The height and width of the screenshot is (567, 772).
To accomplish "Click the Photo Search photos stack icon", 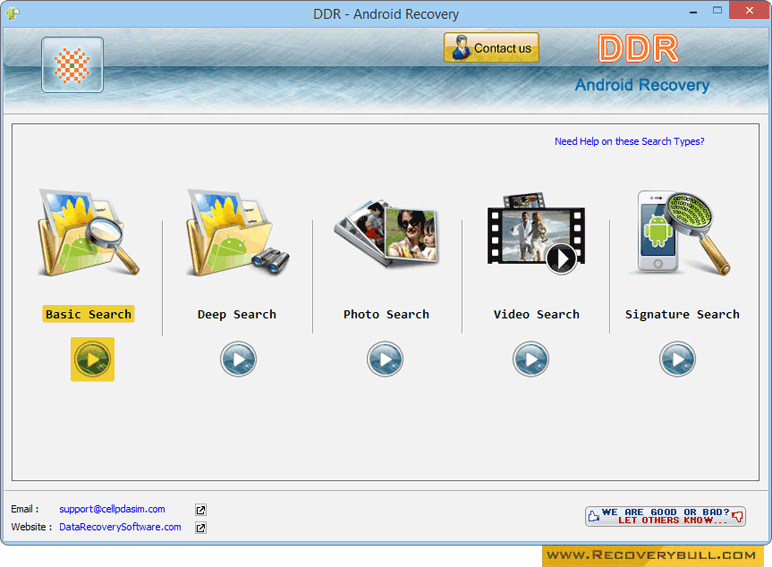I will [387, 233].
